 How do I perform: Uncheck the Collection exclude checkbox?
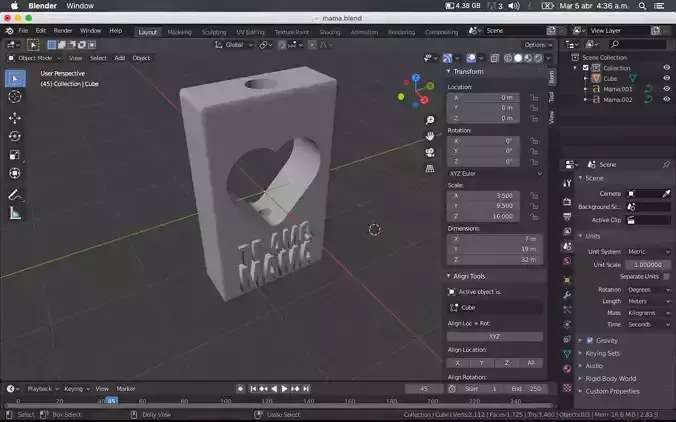pos(585,68)
